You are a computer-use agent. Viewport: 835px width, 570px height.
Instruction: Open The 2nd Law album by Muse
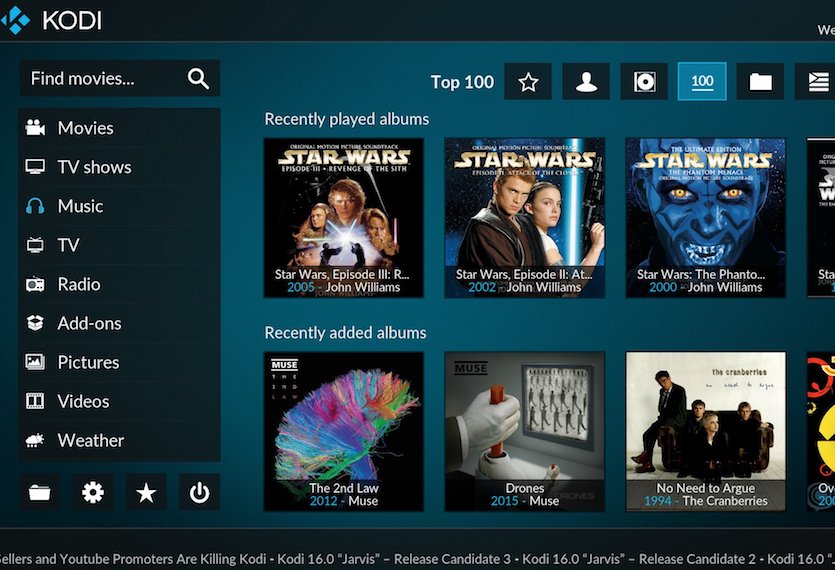coord(343,430)
